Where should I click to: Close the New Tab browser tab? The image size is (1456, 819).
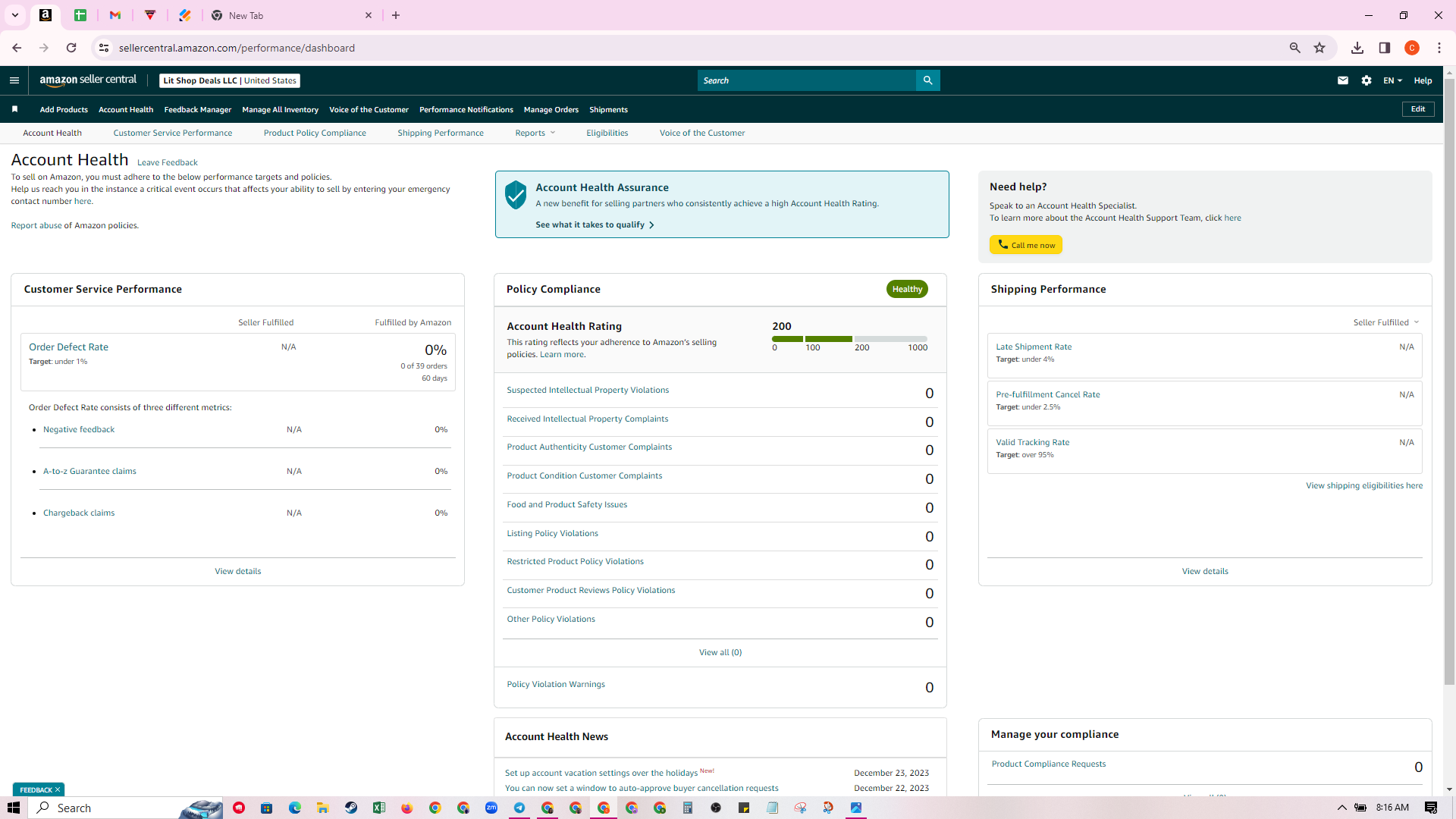[x=369, y=15]
